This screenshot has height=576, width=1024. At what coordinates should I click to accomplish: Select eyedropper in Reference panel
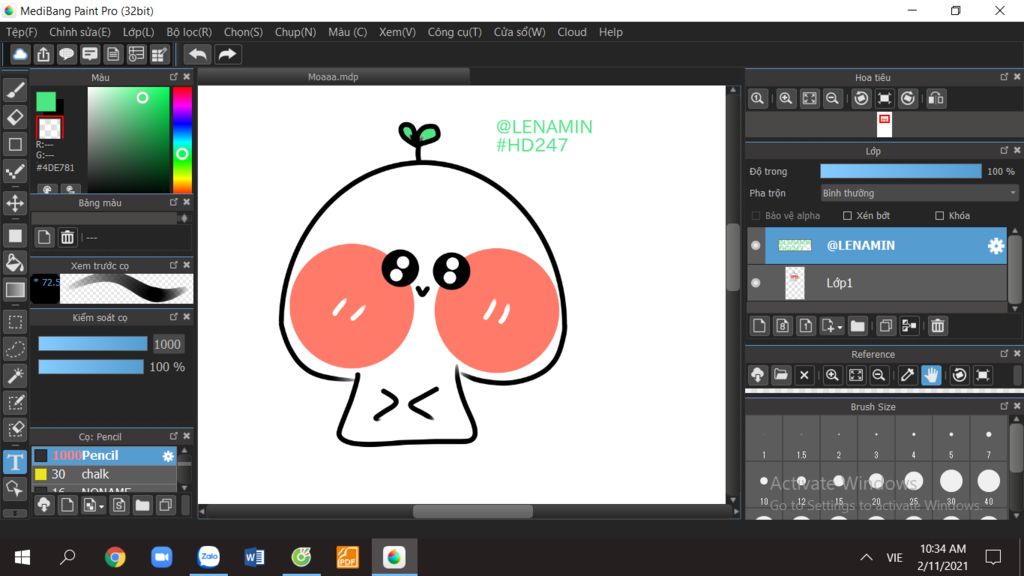pos(907,375)
